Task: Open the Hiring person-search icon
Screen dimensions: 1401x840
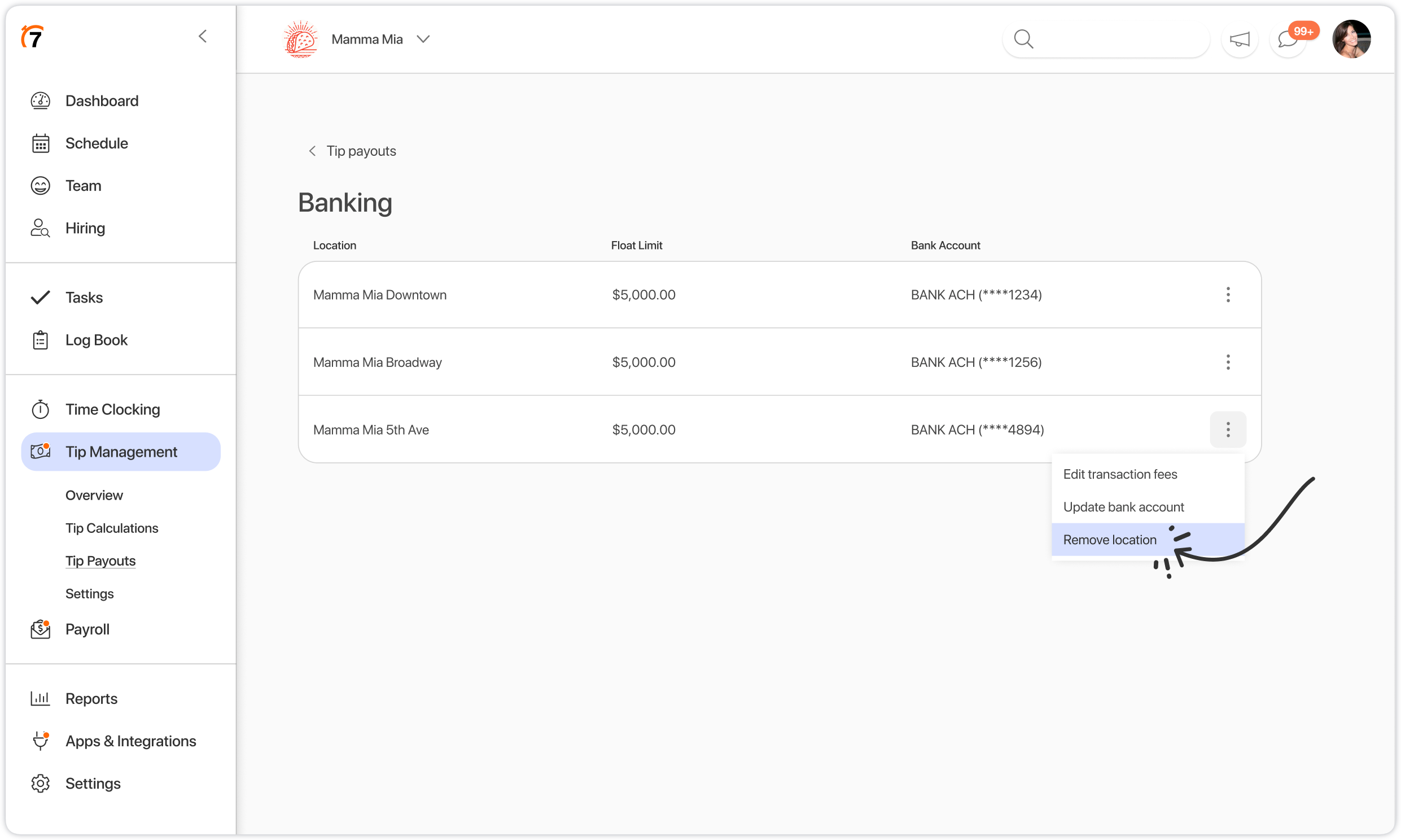Action: (x=40, y=228)
